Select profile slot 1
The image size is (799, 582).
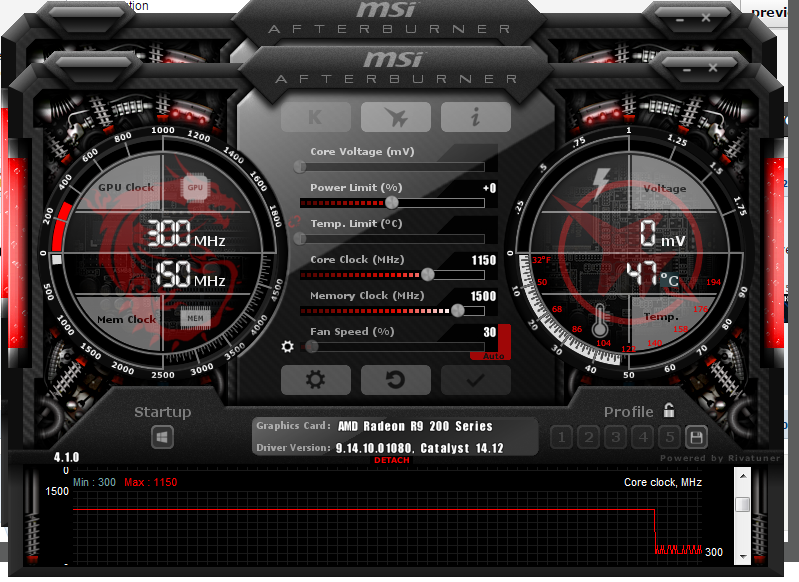click(562, 437)
